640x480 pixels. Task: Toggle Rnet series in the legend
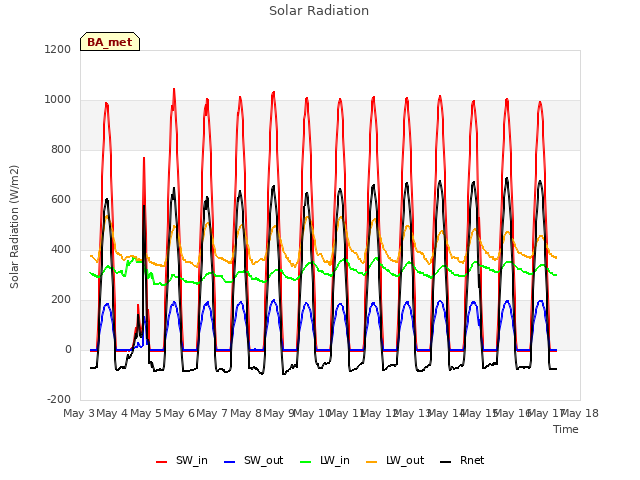point(462,460)
